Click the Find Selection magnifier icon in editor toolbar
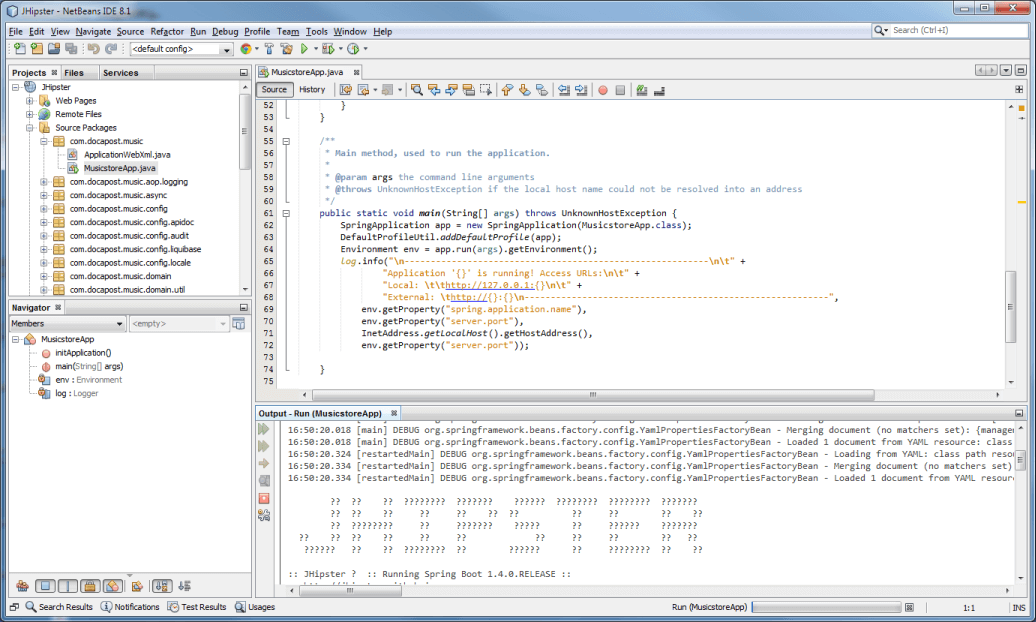Image resolution: width=1036 pixels, height=622 pixels. (x=416, y=90)
